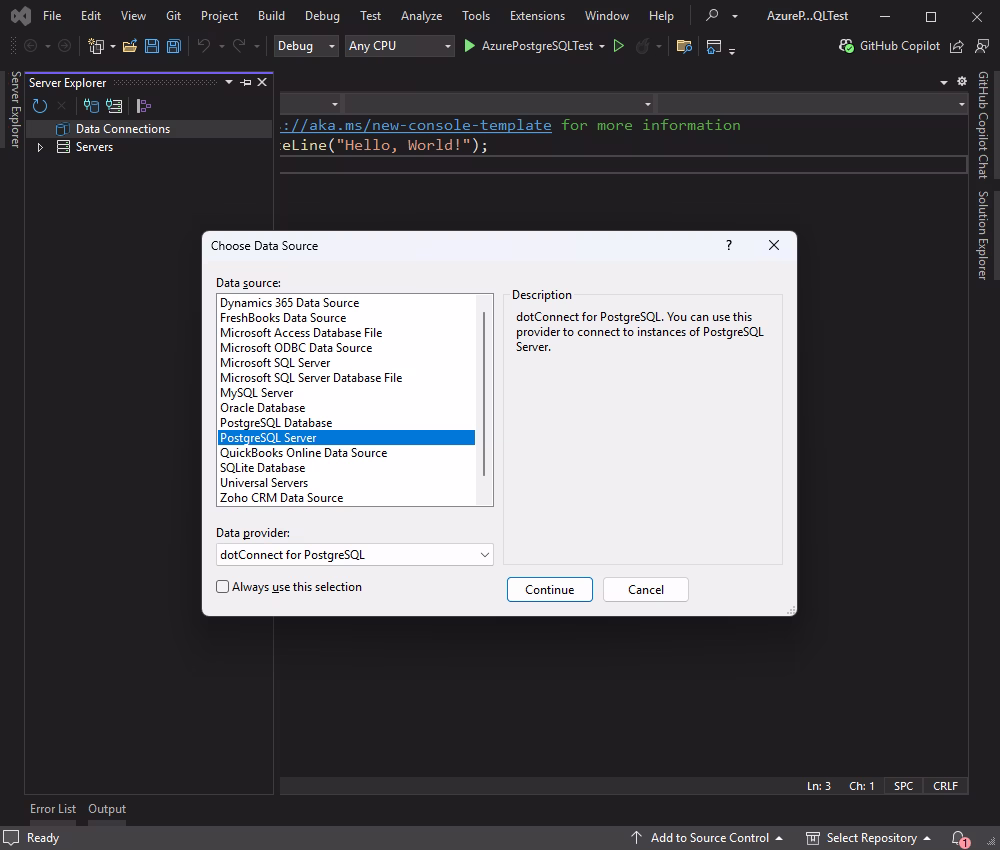Image resolution: width=1000 pixels, height=850 pixels.
Task: Open the Debug configuration dropdown
Action: tap(303, 45)
